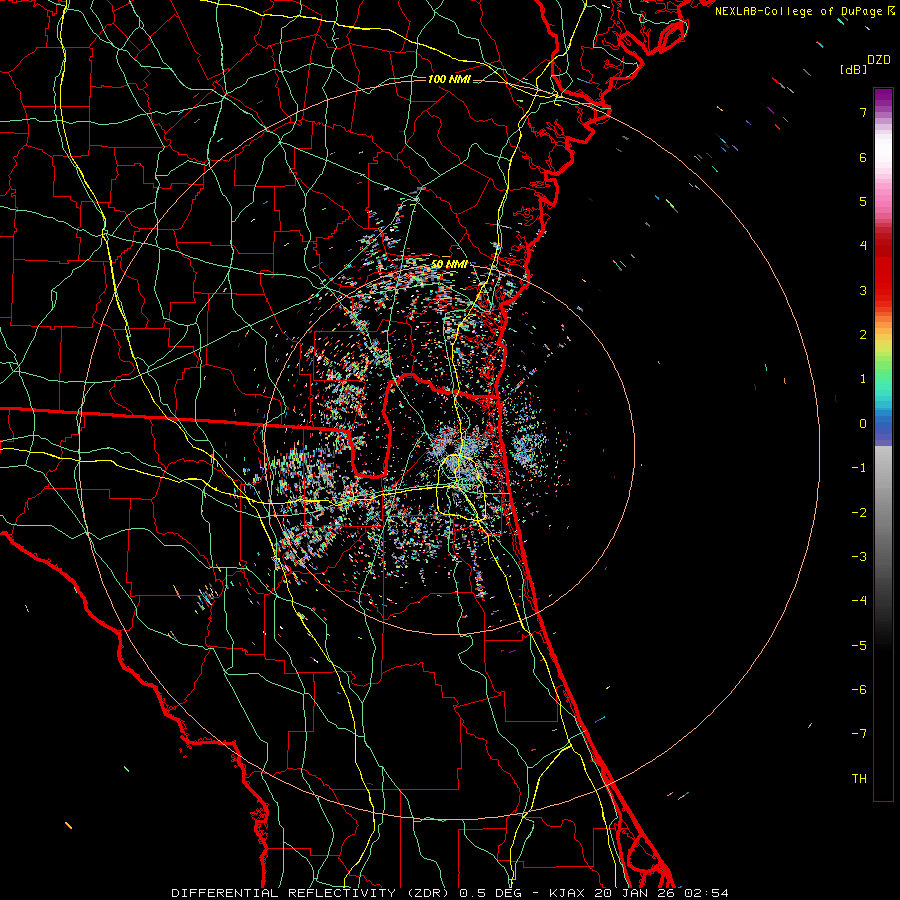Click the positive 2 dB scale label
Screen dimensions: 900x900
[863, 335]
